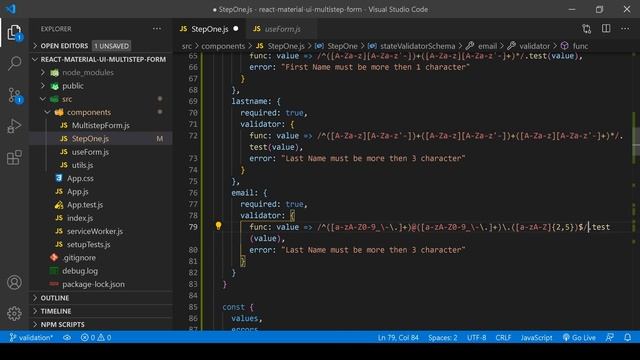Open the notifications bell
640x360 pixels.
point(627,338)
